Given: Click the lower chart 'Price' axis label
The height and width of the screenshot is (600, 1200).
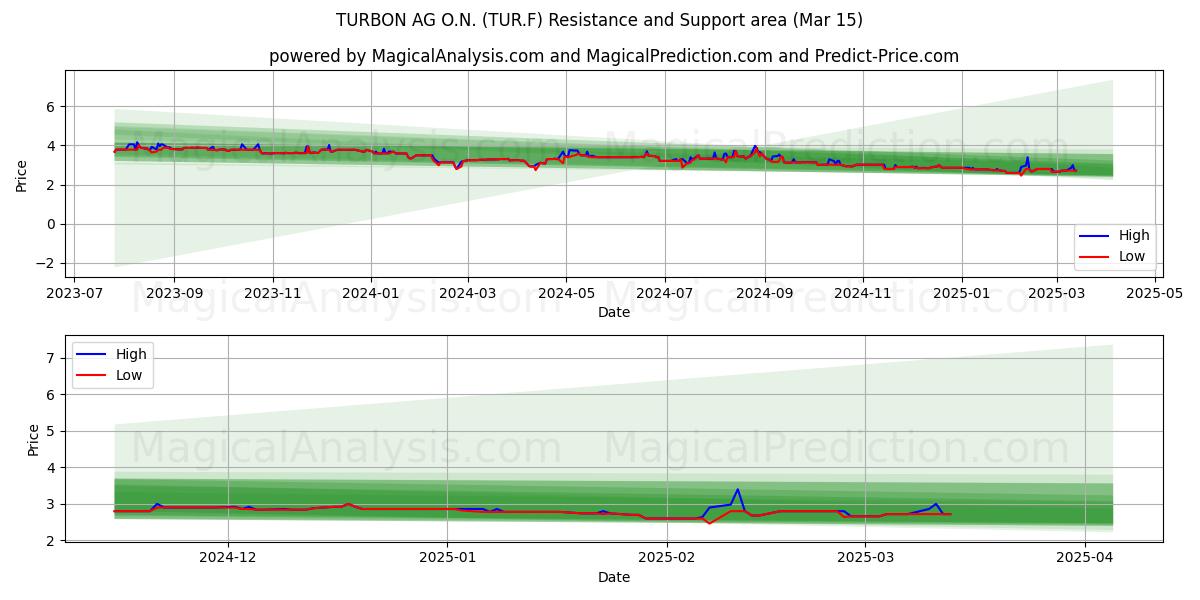Looking at the screenshot, I should tap(34, 440).
